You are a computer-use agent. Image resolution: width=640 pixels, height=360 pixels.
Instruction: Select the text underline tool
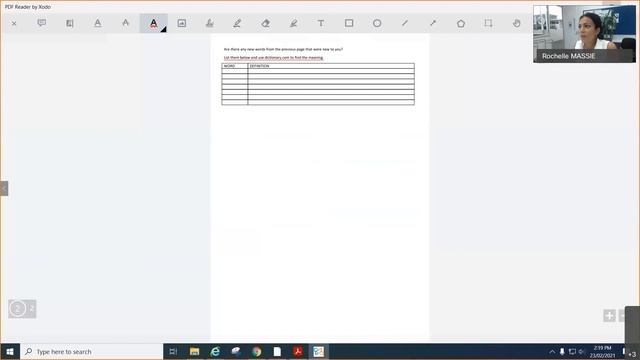98,23
